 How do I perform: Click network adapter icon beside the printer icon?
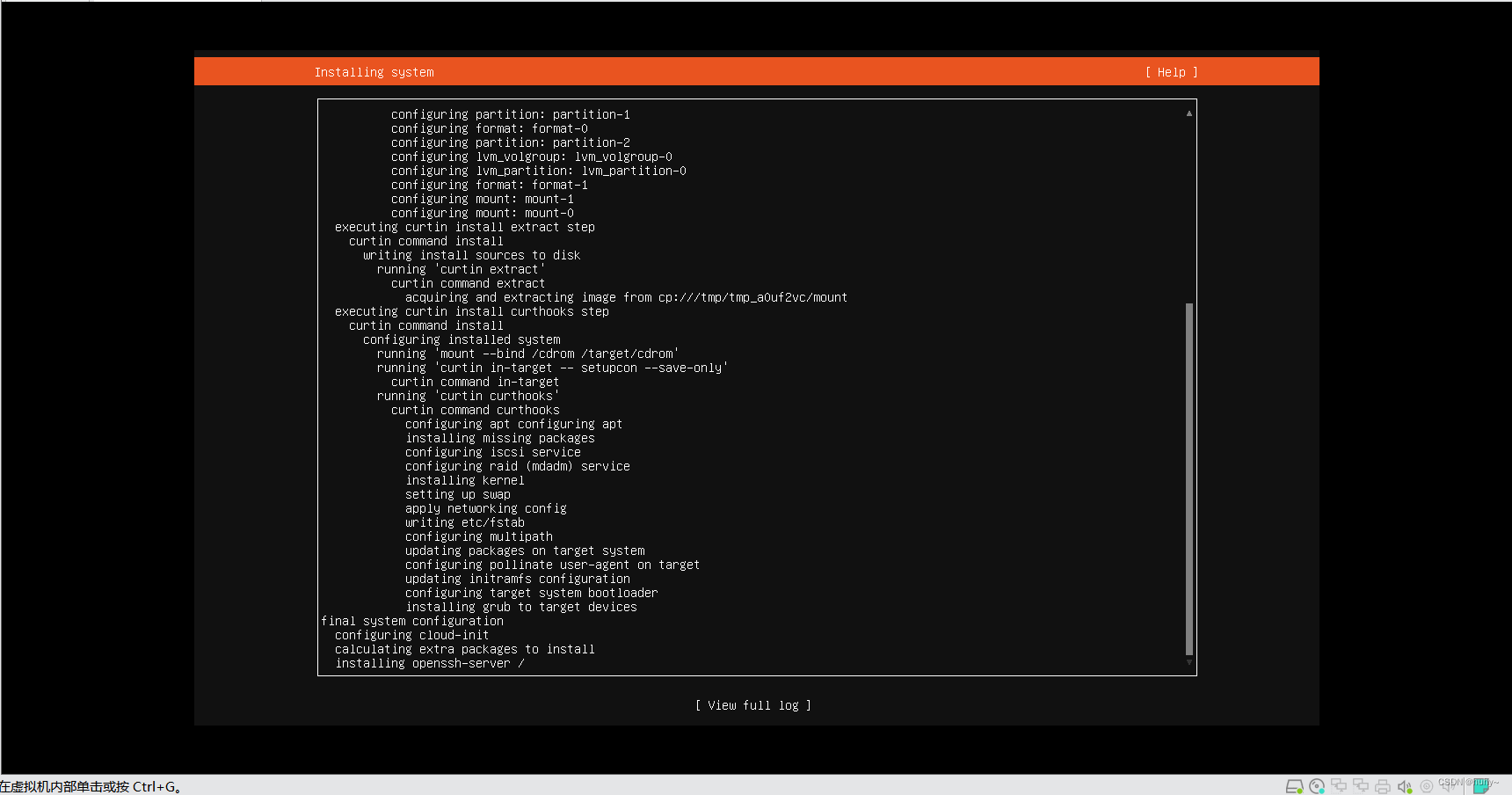[x=1361, y=785]
